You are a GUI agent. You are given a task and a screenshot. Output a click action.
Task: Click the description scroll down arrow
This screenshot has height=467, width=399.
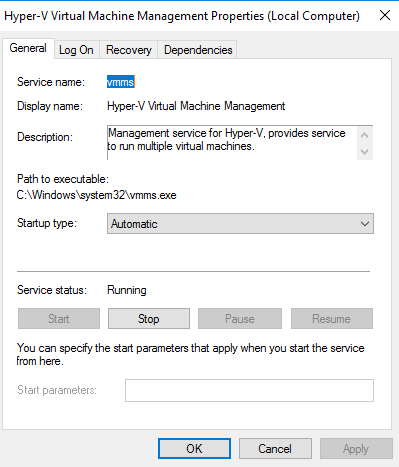click(365, 152)
